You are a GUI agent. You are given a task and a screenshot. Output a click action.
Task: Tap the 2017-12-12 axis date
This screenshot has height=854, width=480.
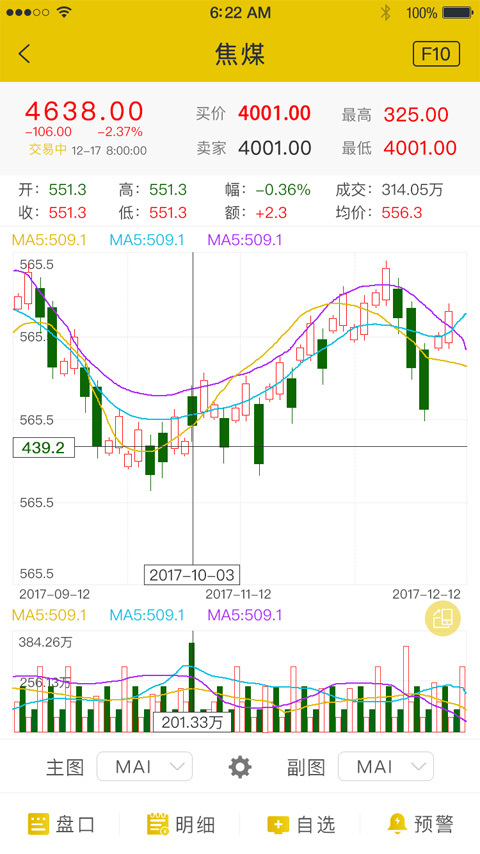coord(427,594)
